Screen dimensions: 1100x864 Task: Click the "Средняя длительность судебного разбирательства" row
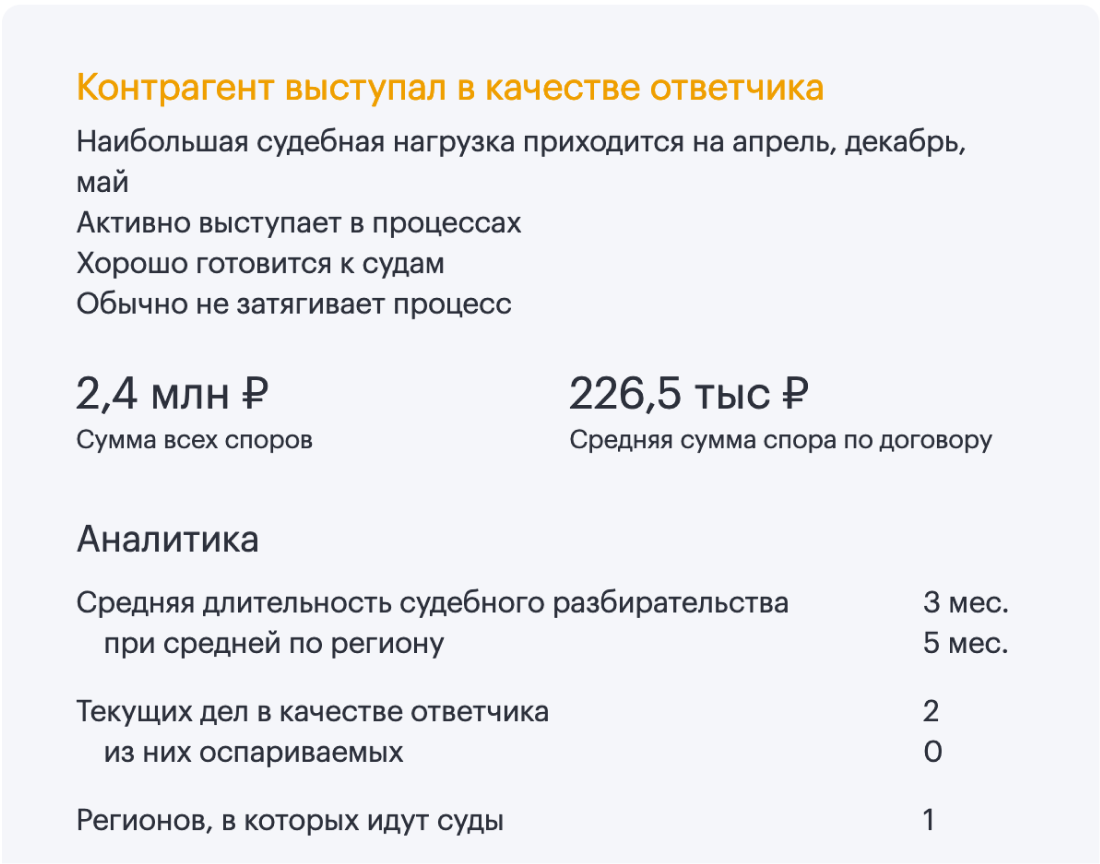pyautogui.click(x=432, y=603)
